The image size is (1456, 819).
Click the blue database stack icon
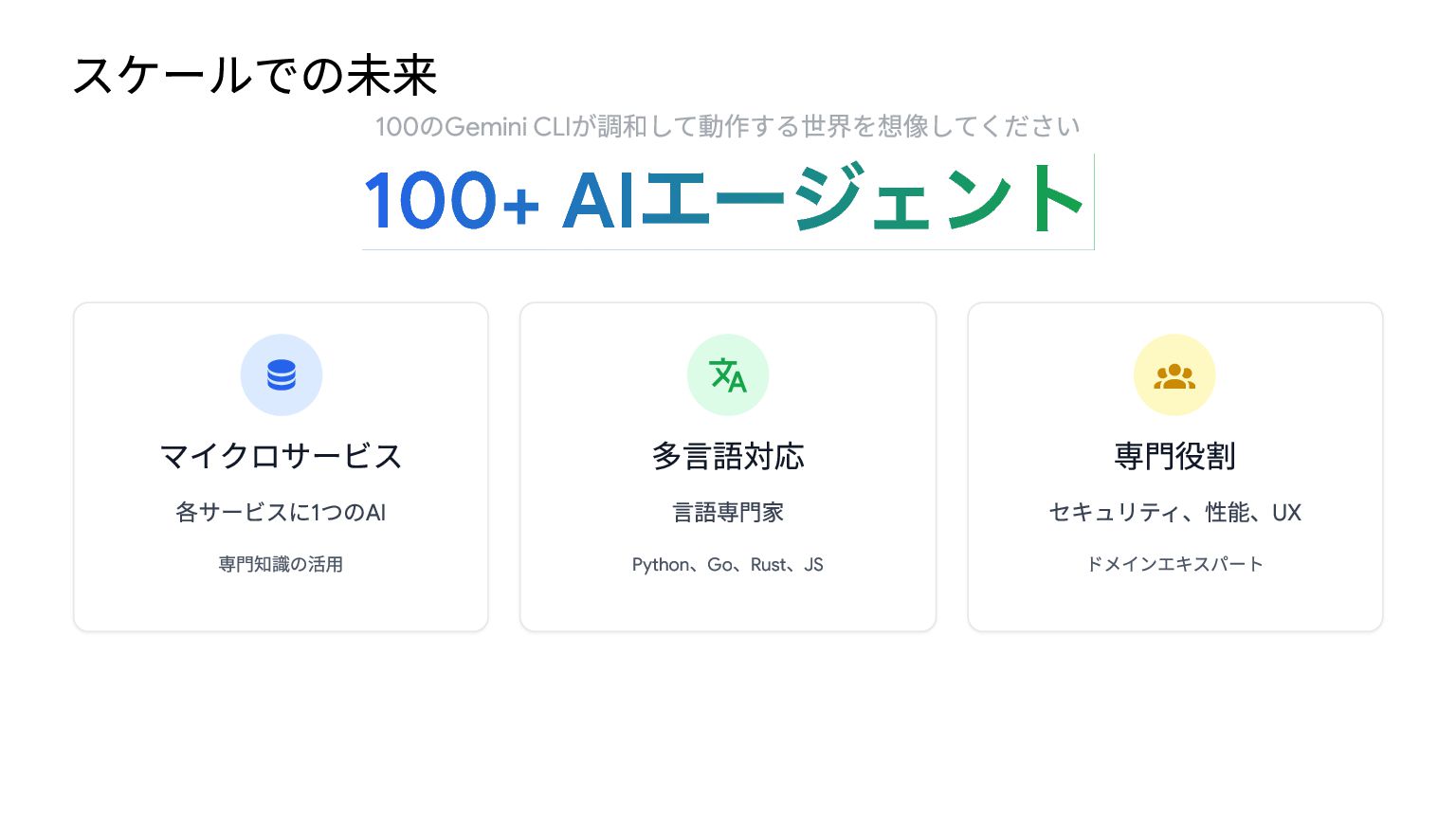(x=282, y=375)
